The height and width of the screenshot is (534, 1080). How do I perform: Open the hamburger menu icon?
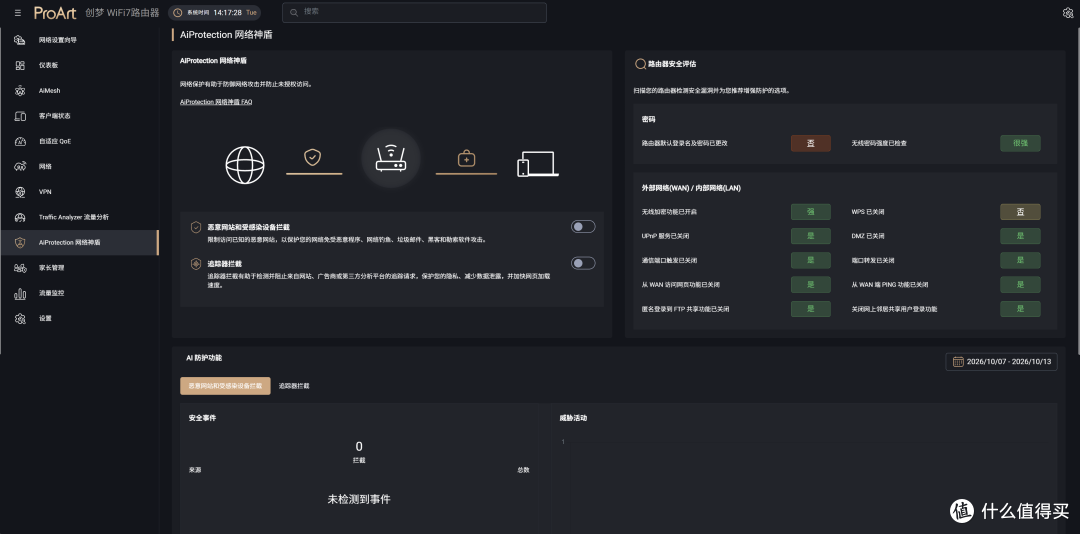tap(18, 12)
